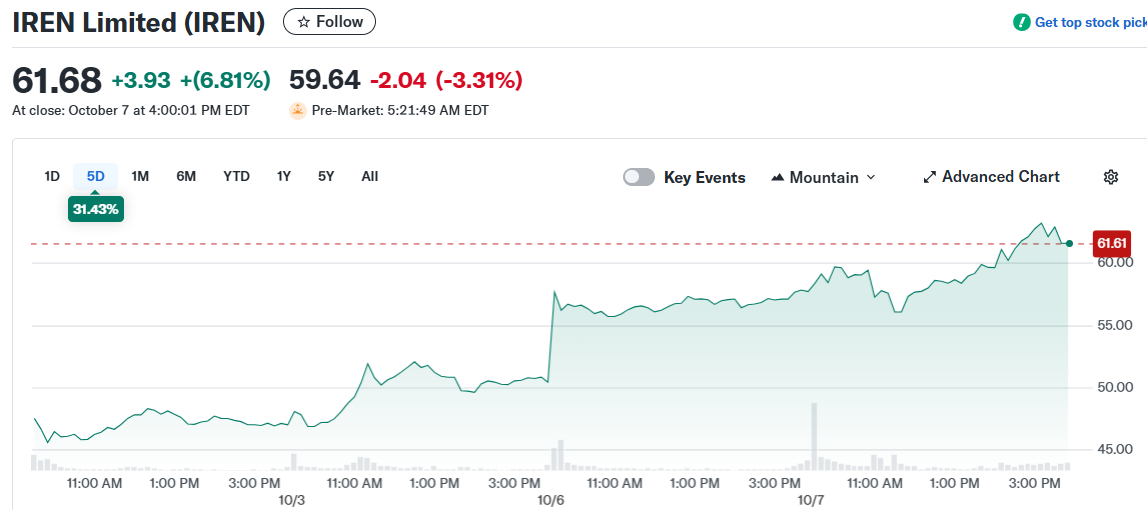Click the Advanced Chart expand arrows icon

click(930, 177)
